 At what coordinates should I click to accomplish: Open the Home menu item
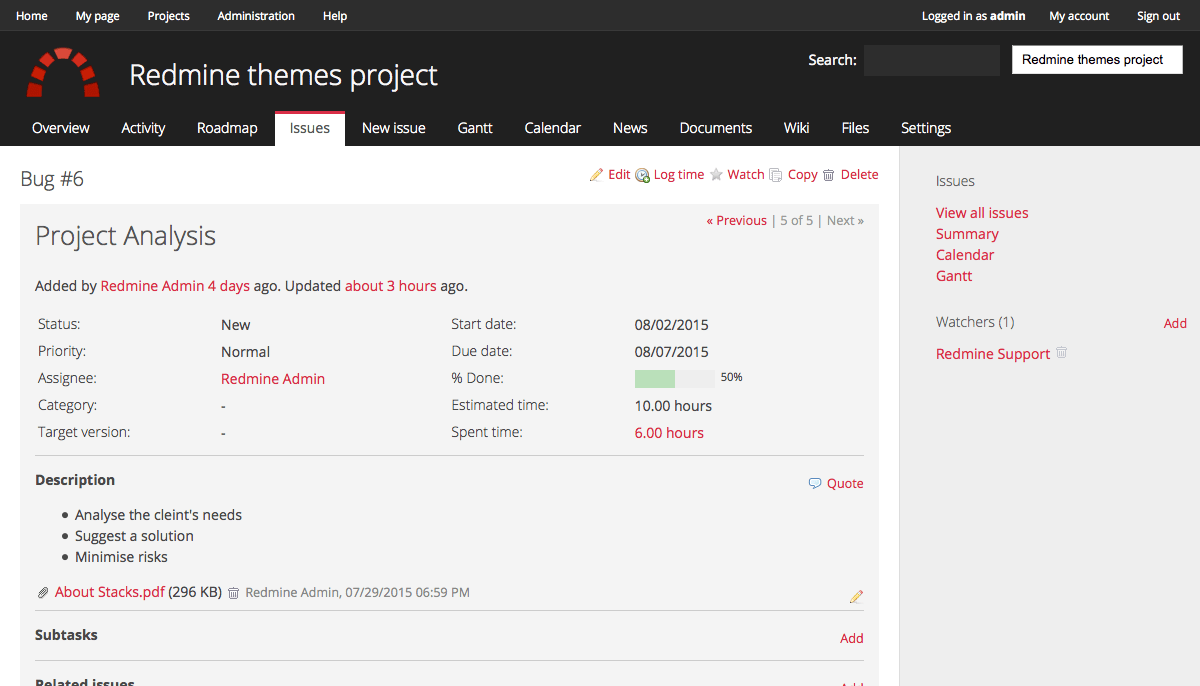[32, 16]
